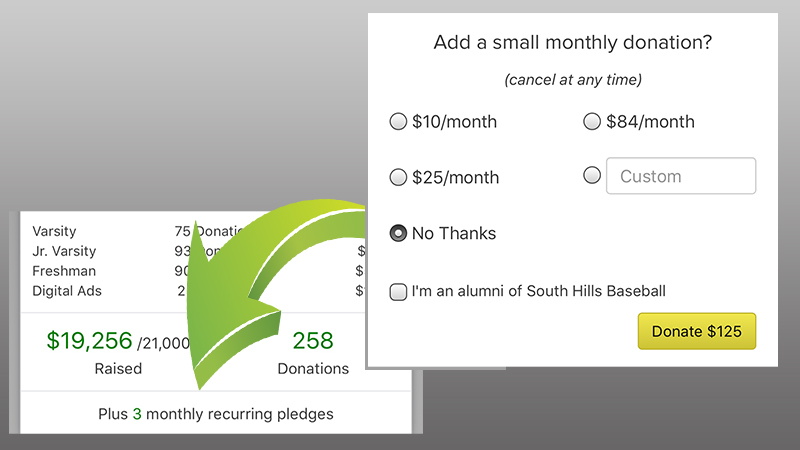Click the $19,256 raised amount

coord(89,340)
